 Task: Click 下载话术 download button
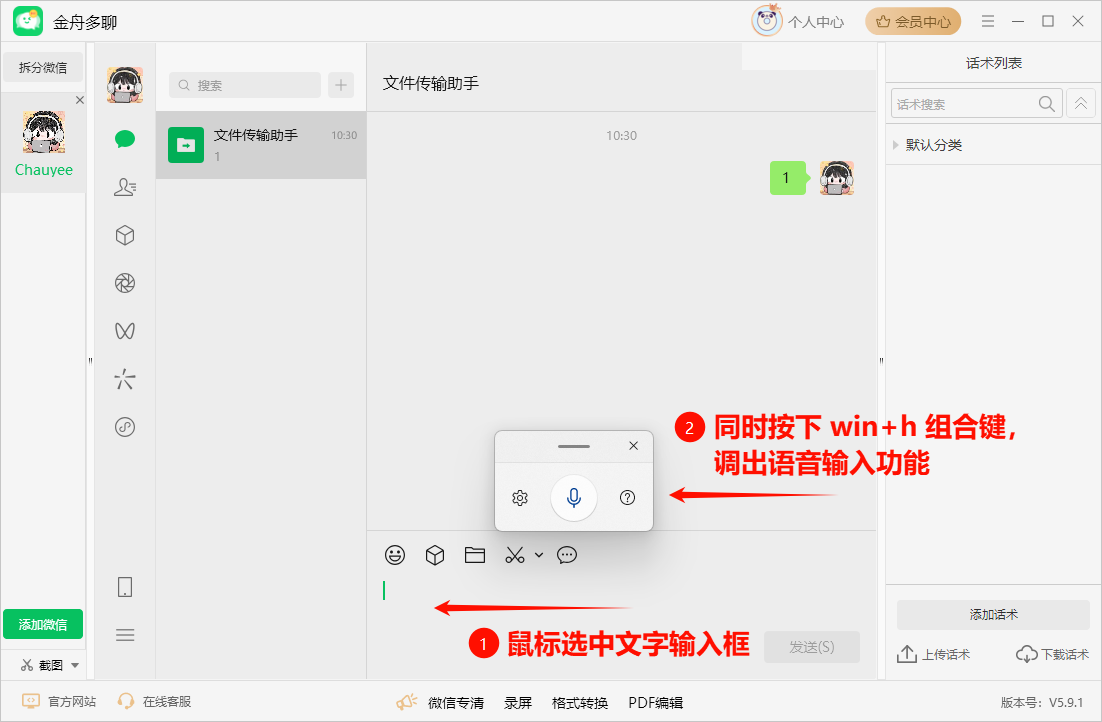click(1052, 655)
